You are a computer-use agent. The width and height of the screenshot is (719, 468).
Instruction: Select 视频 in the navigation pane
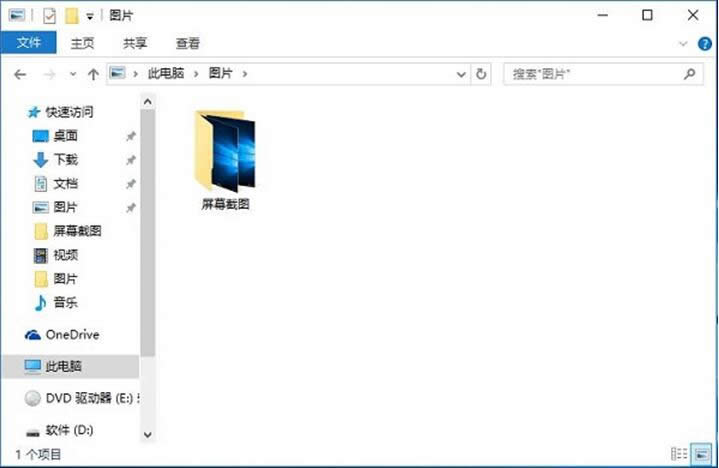pyautogui.click(x=65, y=255)
